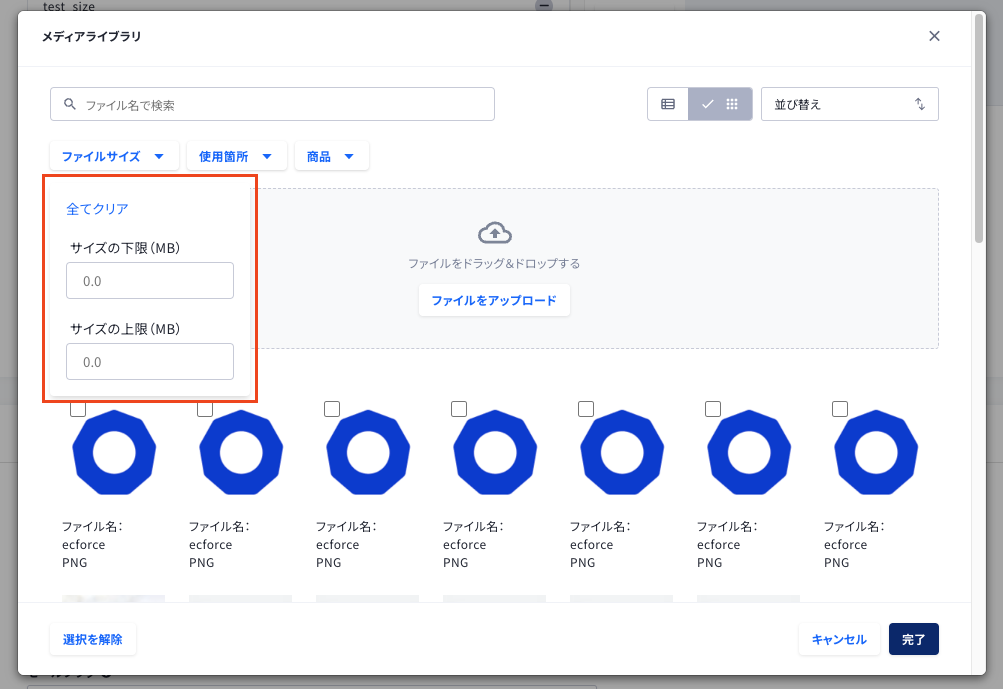Image resolution: width=1003 pixels, height=689 pixels.
Task: Open the 使用箇所 filter dropdown
Action: coord(236,156)
